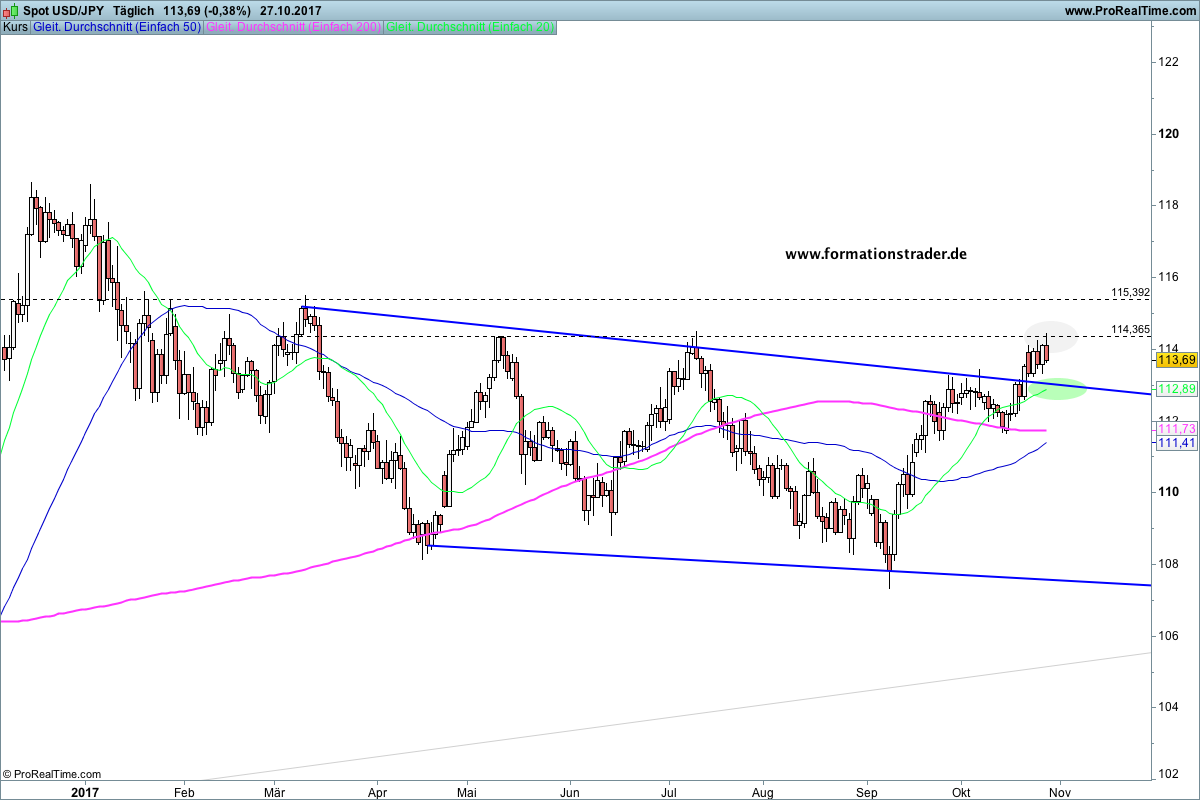Click the candlestick icon beside Spot USD/JPY
1200x800 pixels.
click(10, 10)
